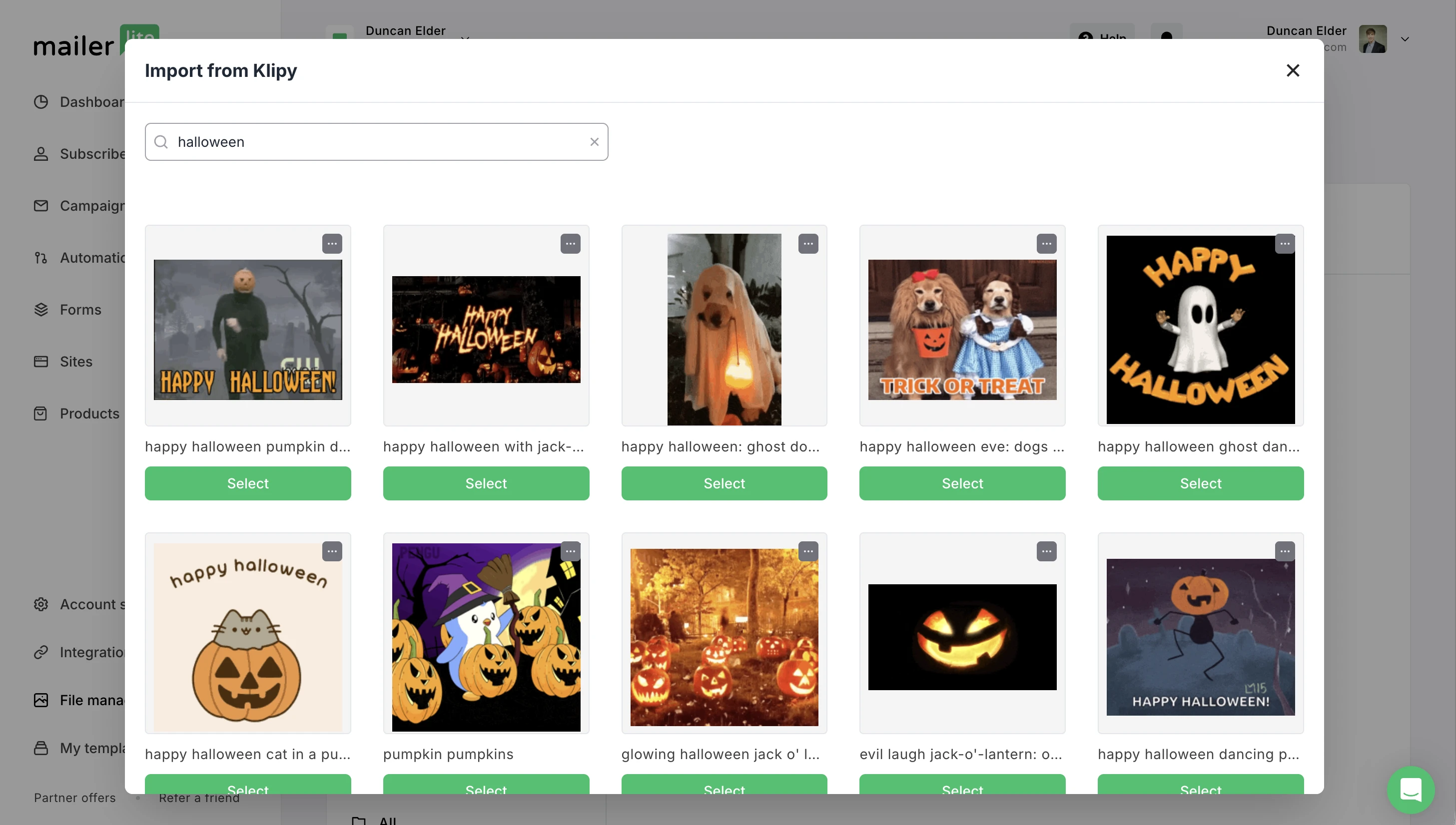Open options menu for ghost dancing GIF
Image resolution: width=1456 pixels, height=825 pixels.
(x=1284, y=244)
